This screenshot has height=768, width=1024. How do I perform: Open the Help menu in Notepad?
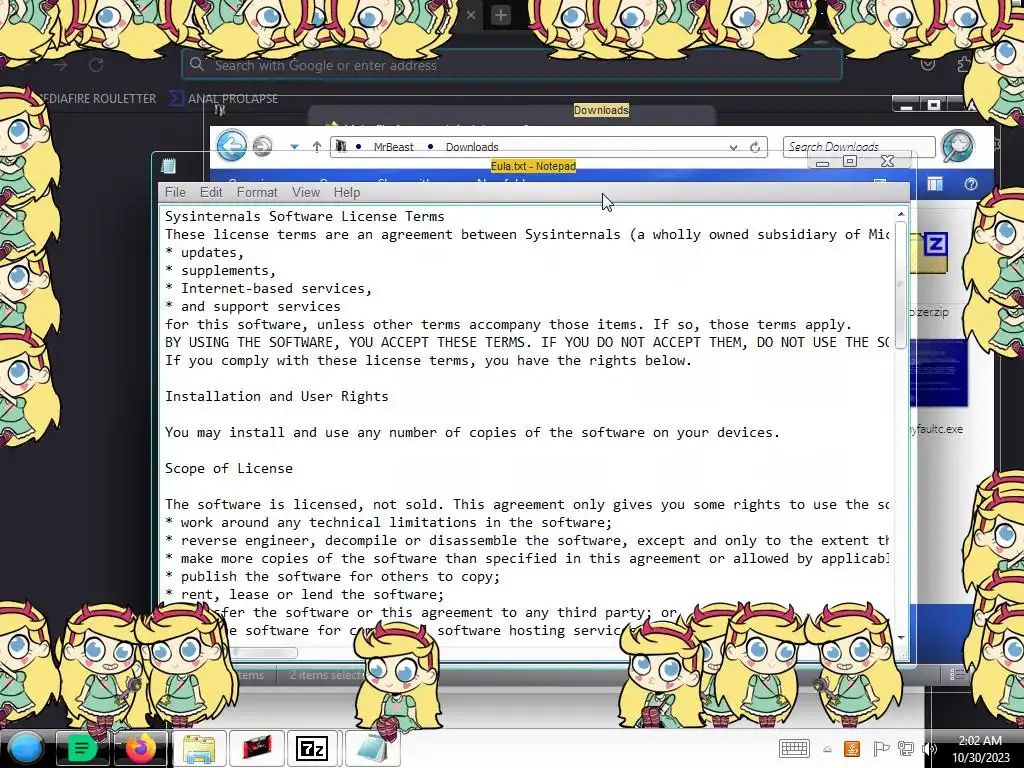(x=347, y=193)
